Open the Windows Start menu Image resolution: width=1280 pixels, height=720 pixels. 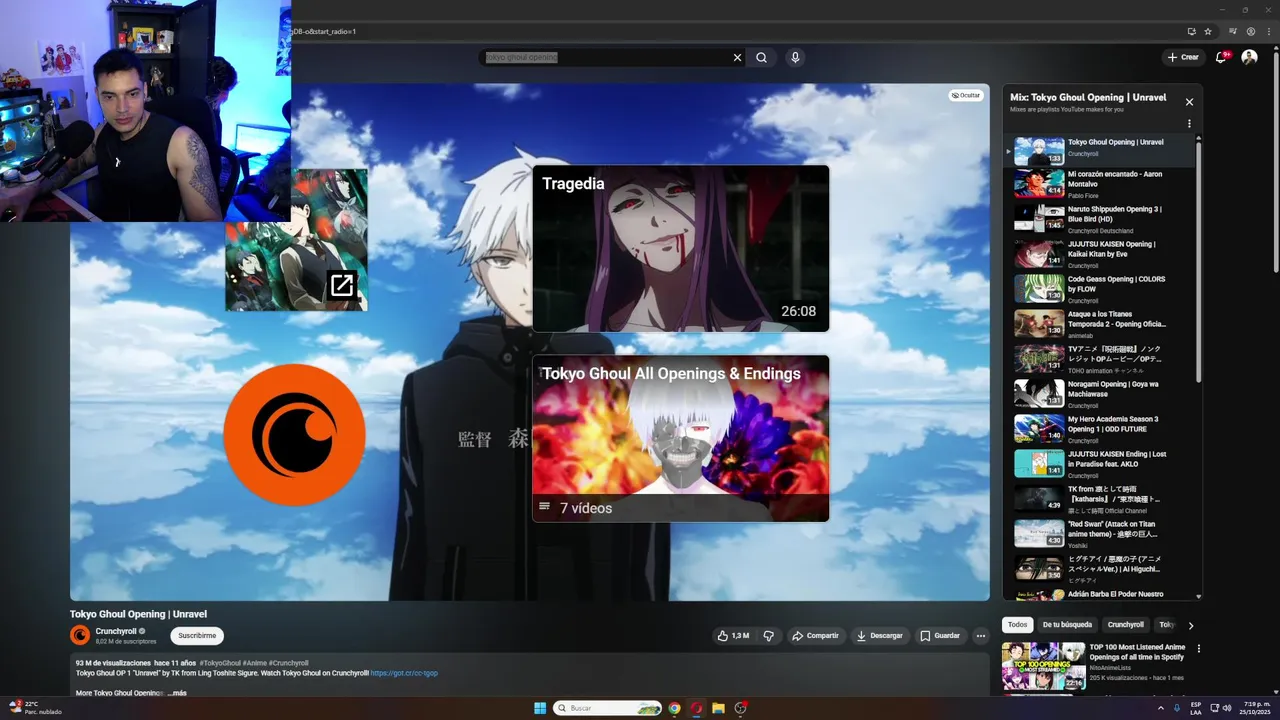pos(540,708)
